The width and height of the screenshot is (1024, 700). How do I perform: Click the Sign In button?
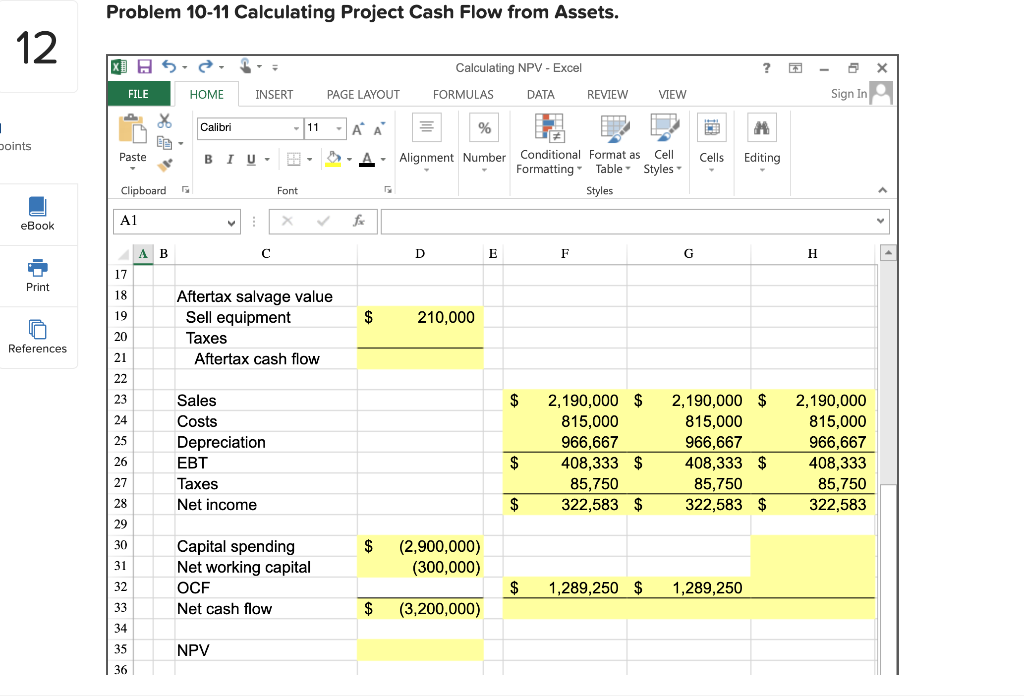848,93
